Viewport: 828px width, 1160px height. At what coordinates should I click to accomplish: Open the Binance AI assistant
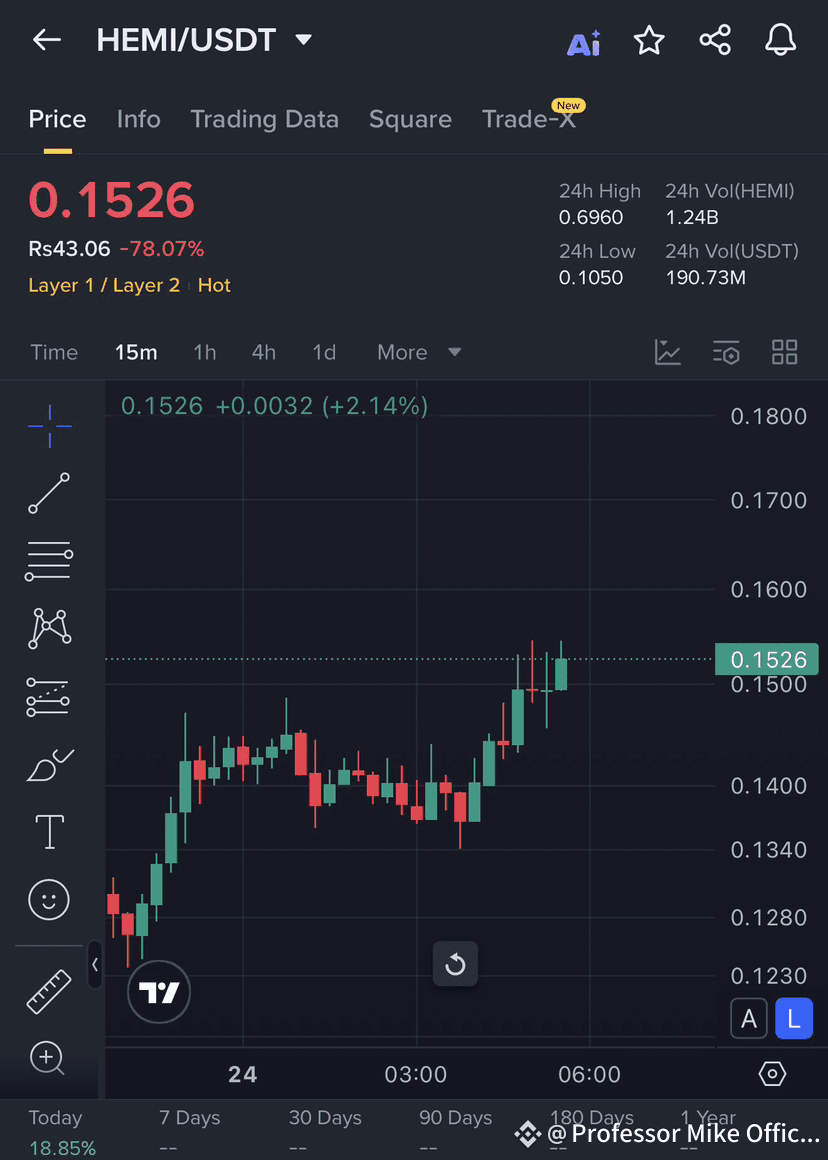tap(583, 40)
